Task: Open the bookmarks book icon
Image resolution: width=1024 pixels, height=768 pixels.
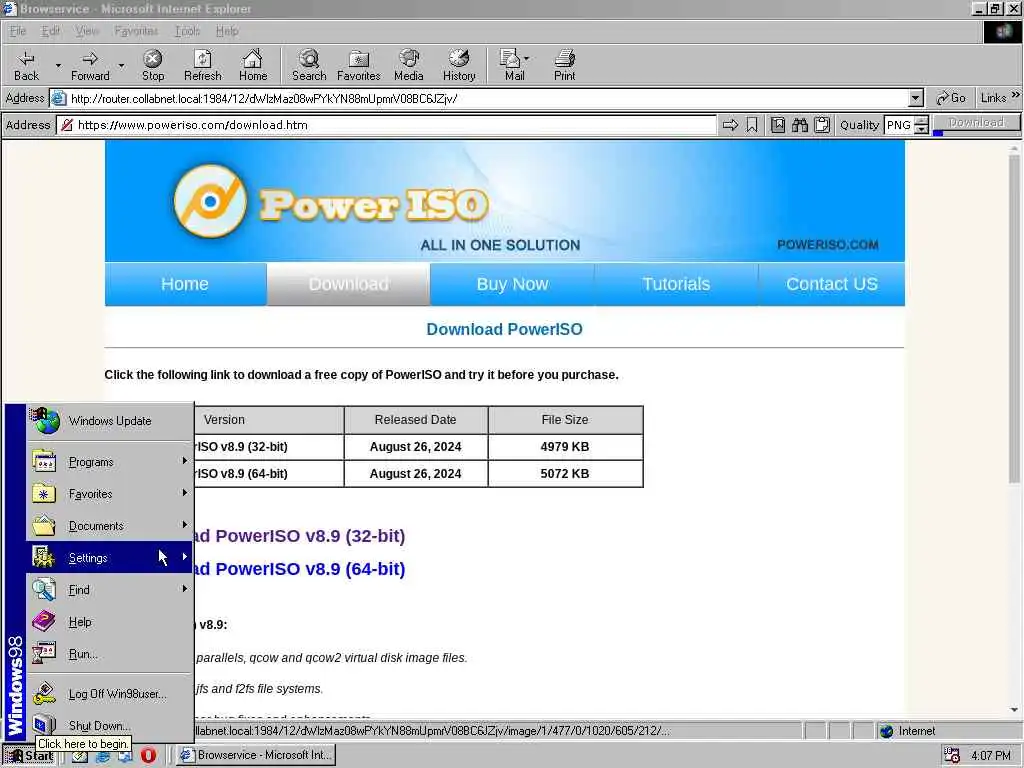Action: (x=777, y=125)
